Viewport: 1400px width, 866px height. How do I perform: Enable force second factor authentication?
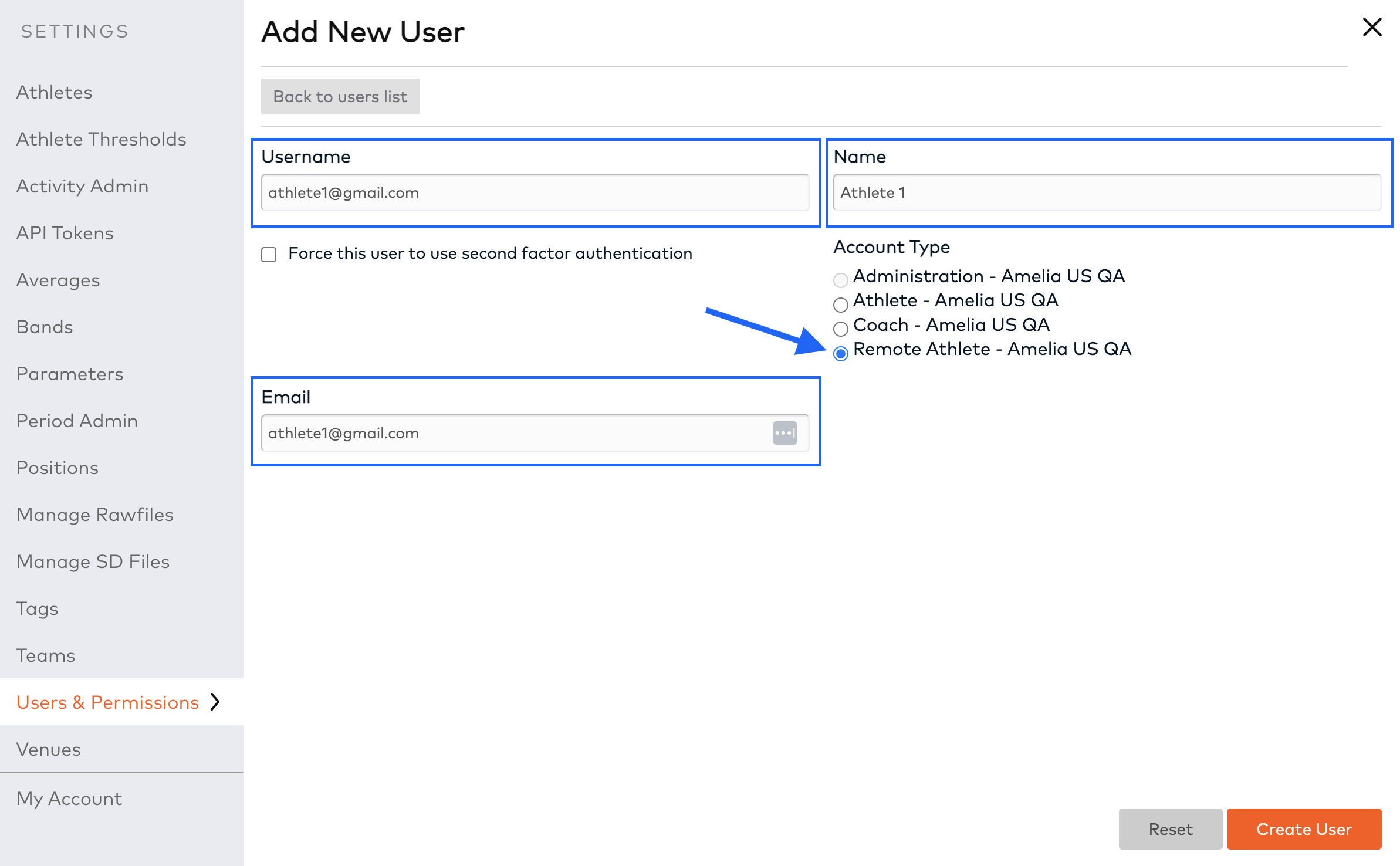[269, 254]
